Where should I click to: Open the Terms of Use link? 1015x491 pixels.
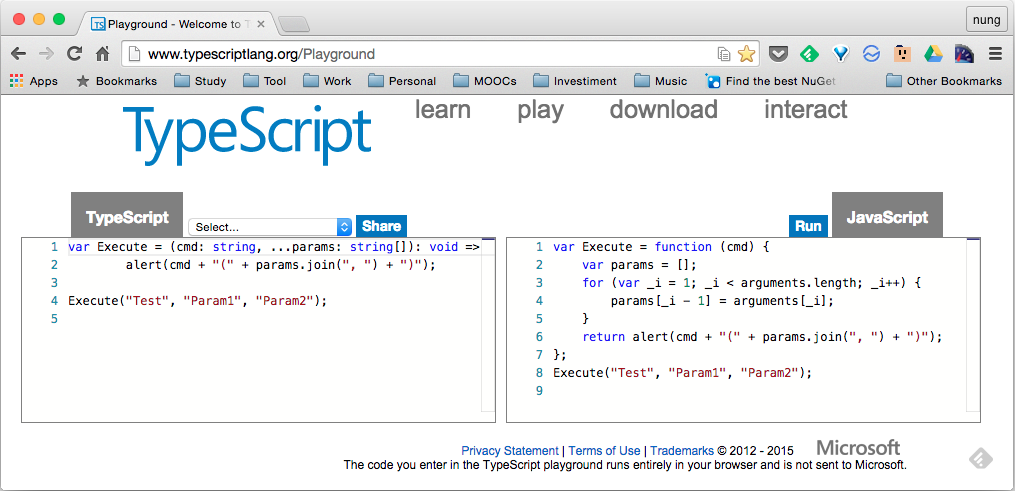604,451
